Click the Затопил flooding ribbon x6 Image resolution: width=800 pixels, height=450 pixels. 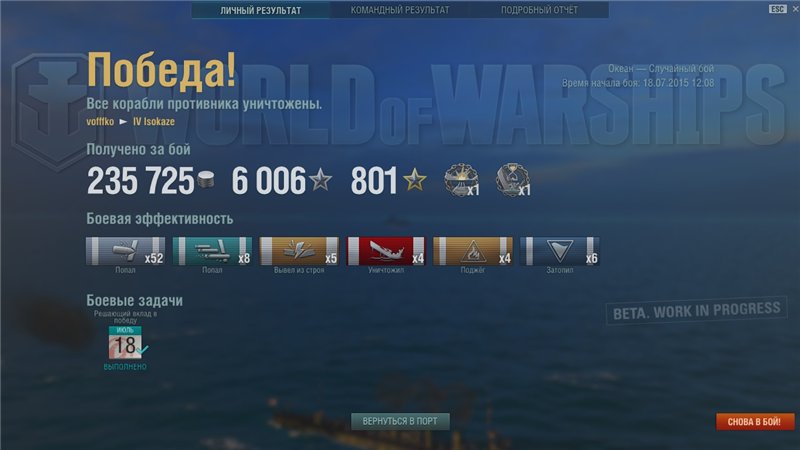point(559,251)
